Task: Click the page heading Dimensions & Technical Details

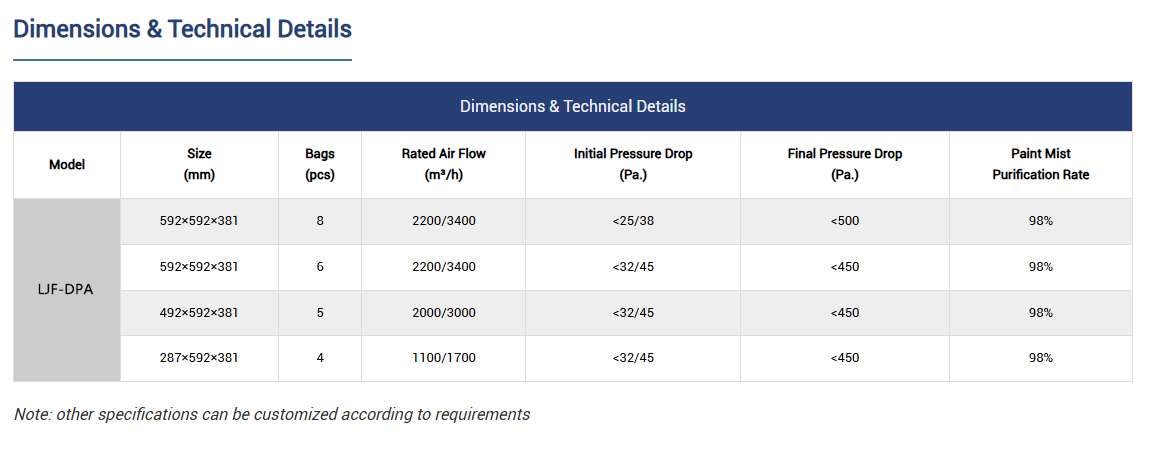Action: pos(182,29)
